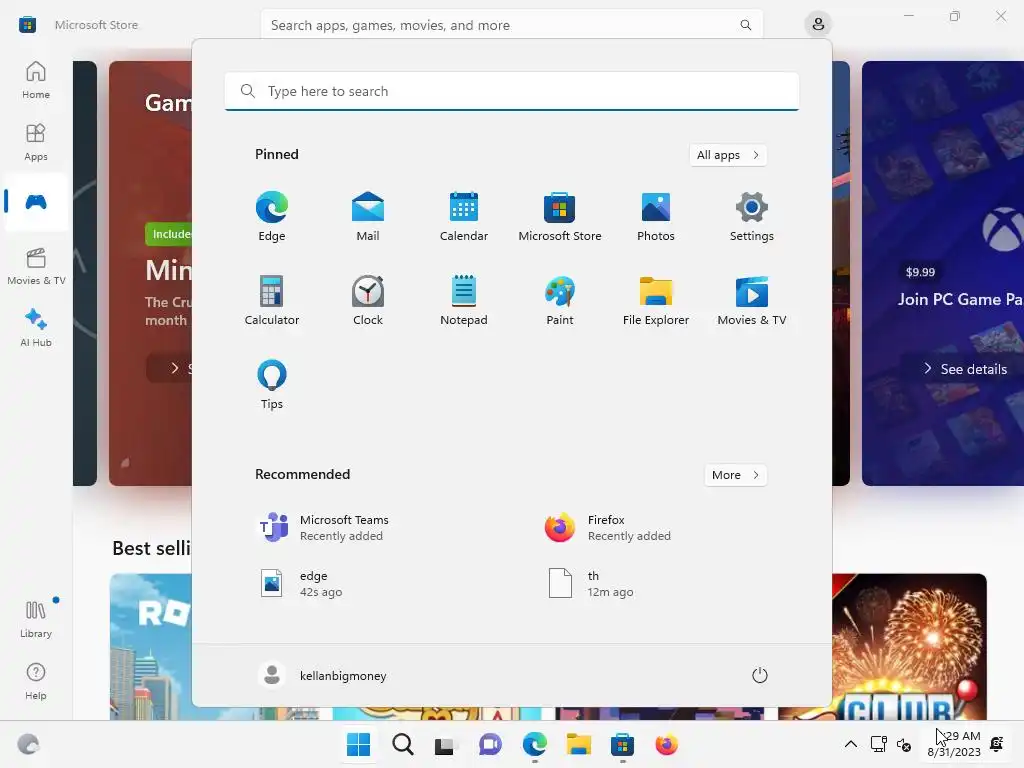1024x768 pixels.
Task: Open Settings from pinned apps
Action: 752,217
